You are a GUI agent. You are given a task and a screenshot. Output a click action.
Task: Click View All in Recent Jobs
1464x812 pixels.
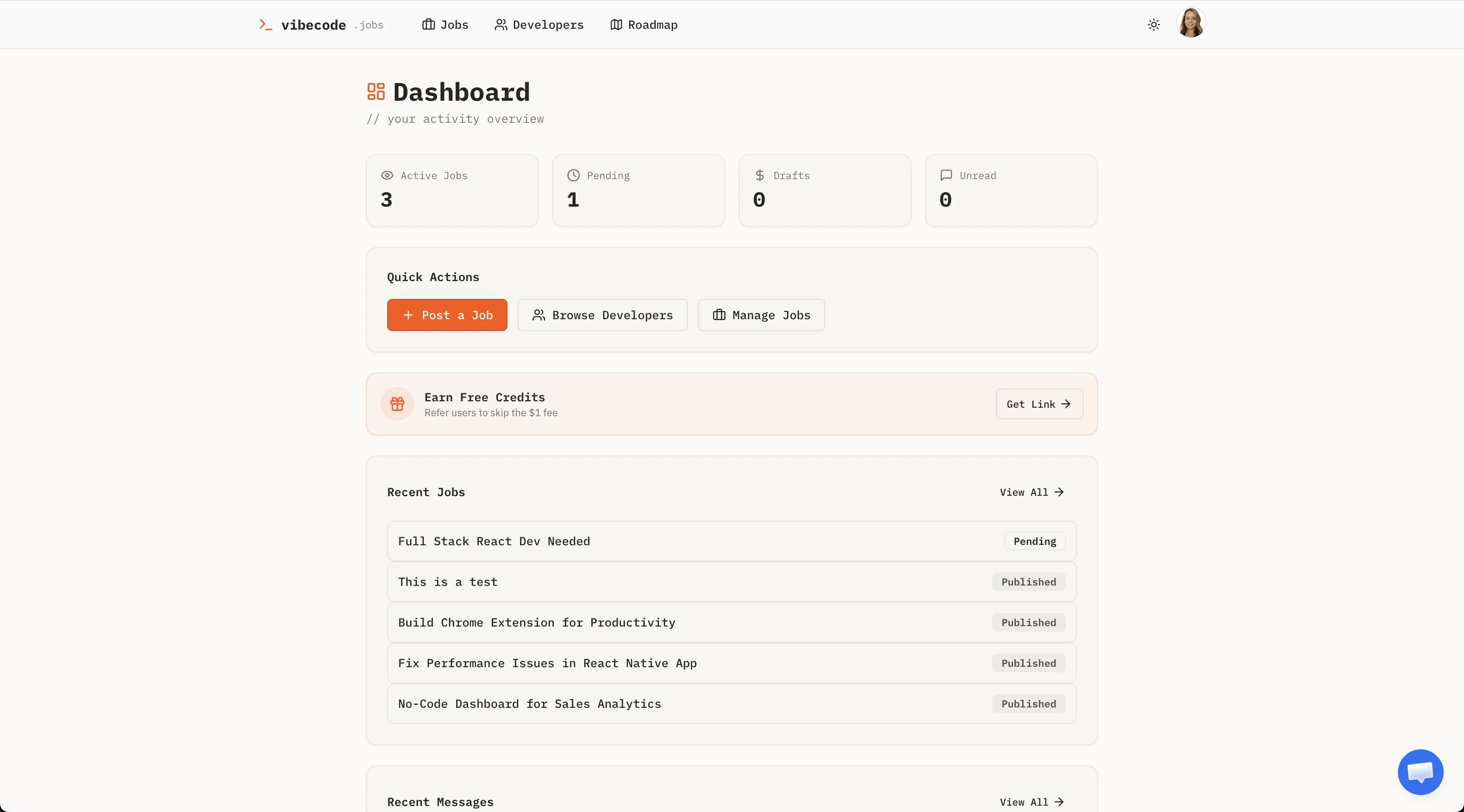tap(1031, 492)
